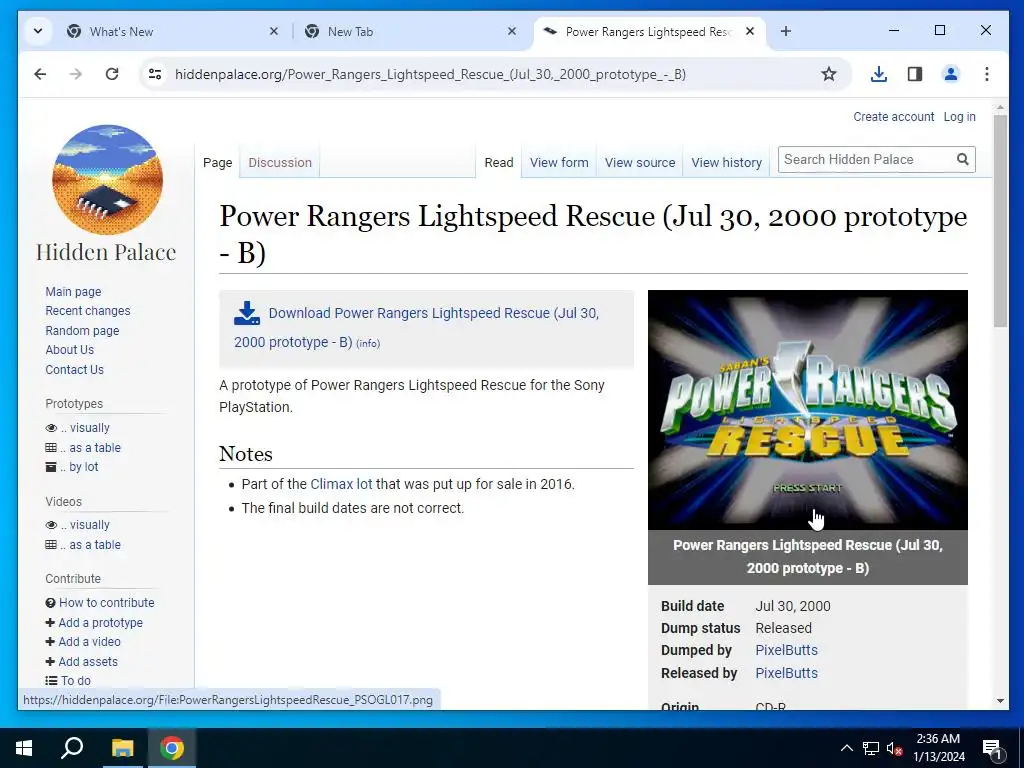
Task: Click the network tray icon
Action: (x=871, y=748)
